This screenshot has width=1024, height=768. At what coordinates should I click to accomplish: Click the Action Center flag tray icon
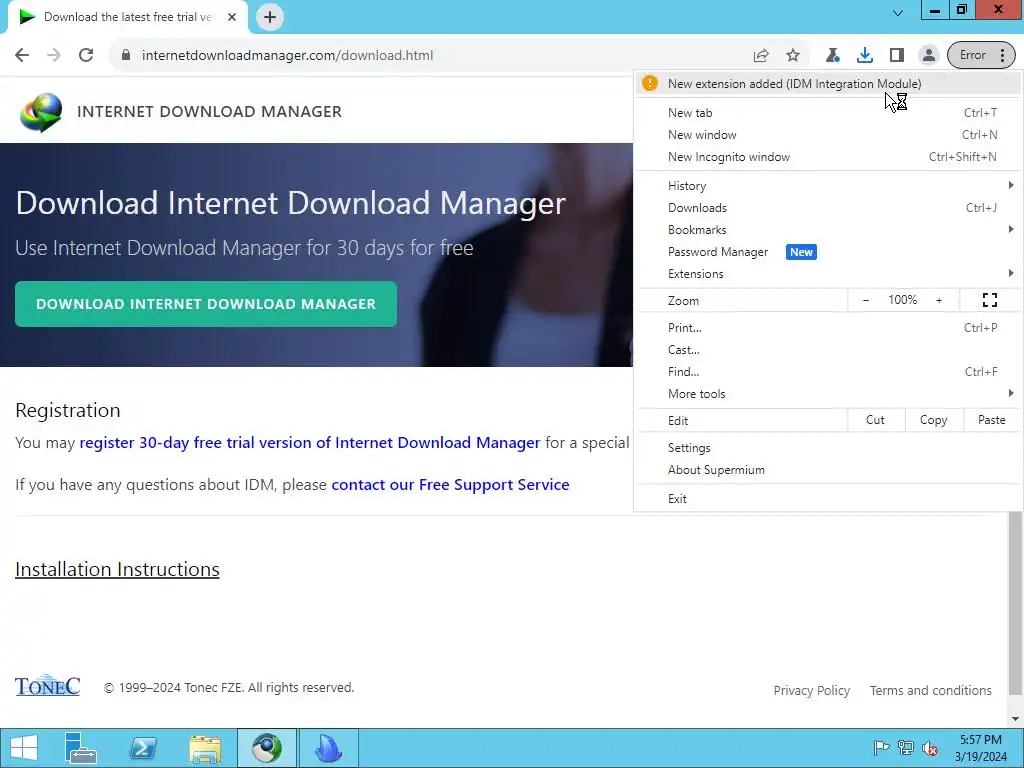point(880,748)
